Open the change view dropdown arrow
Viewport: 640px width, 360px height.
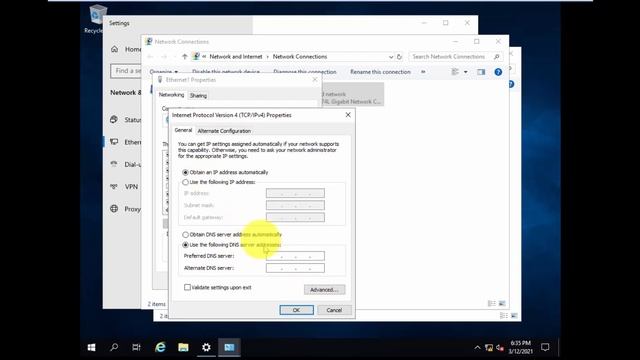coord(466,72)
